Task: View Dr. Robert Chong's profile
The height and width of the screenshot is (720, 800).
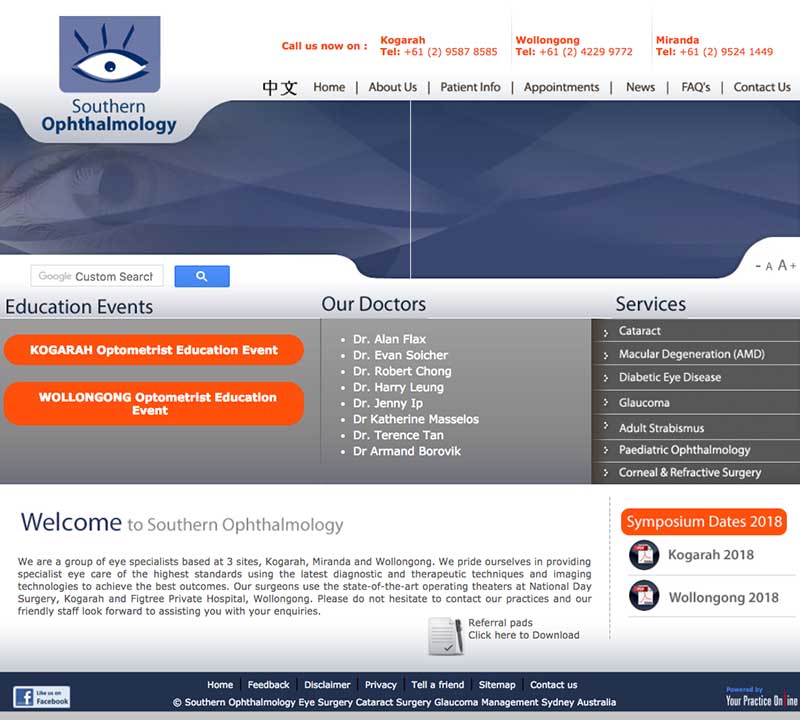Action: 402,371
